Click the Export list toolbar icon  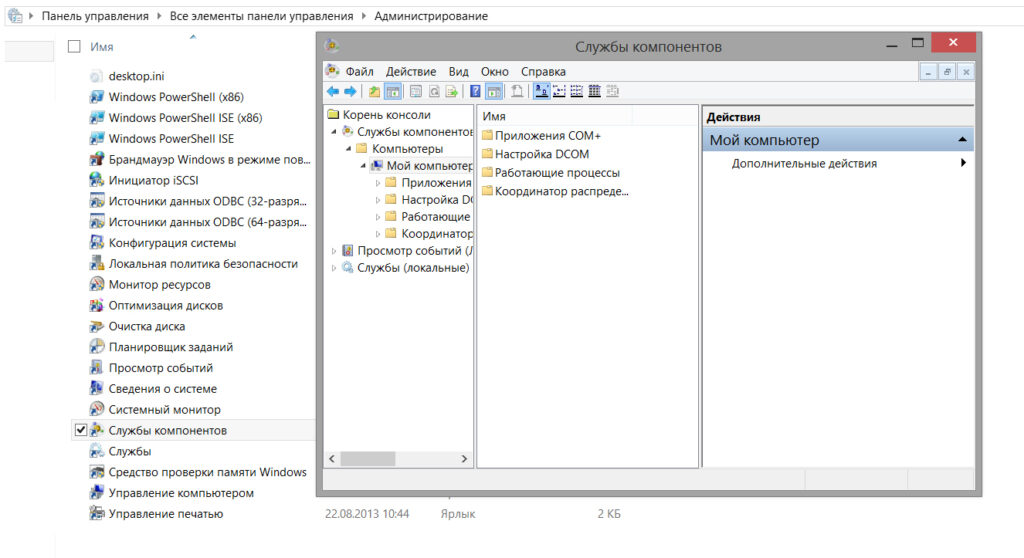(x=451, y=91)
